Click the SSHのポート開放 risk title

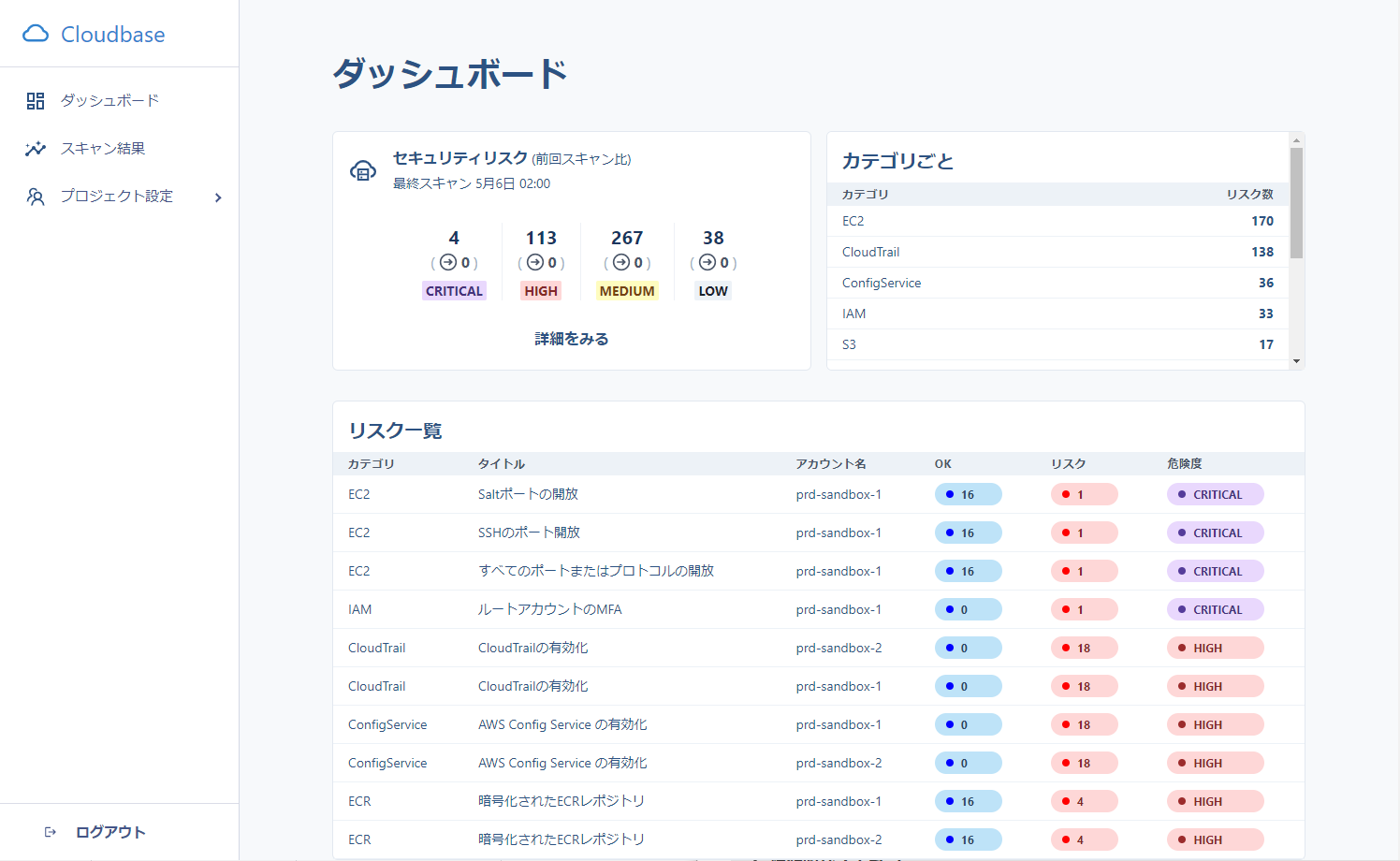[529, 533]
